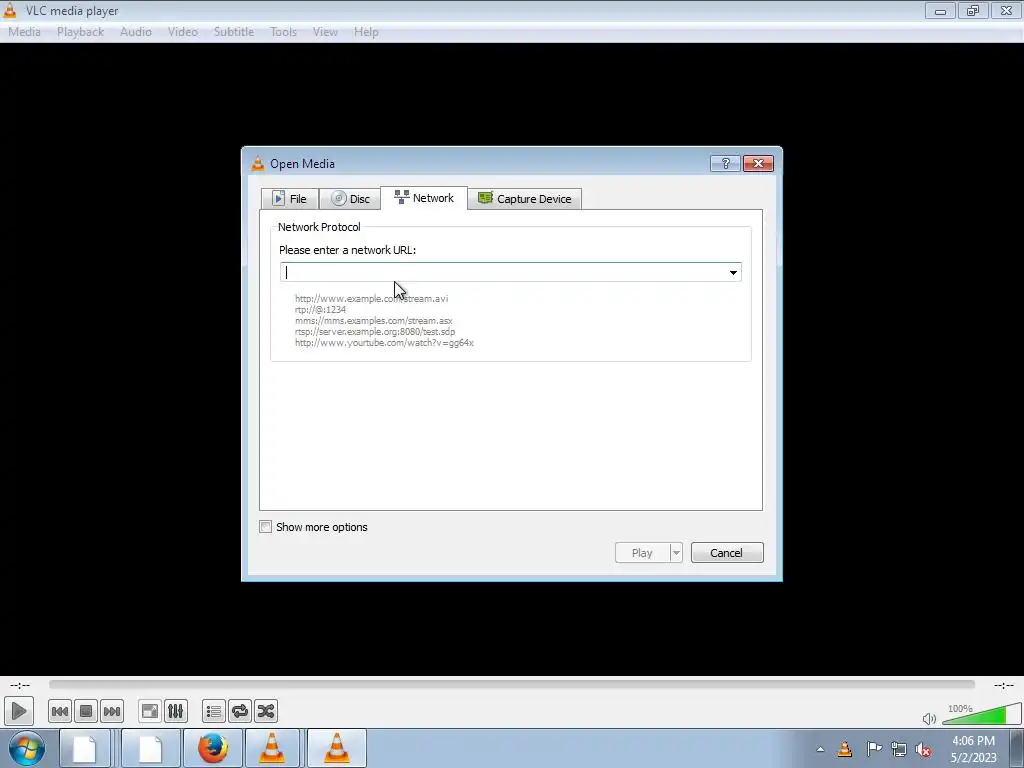Image resolution: width=1024 pixels, height=768 pixels.
Task: Open the Tools menu
Action: click(x=283, y=32)
